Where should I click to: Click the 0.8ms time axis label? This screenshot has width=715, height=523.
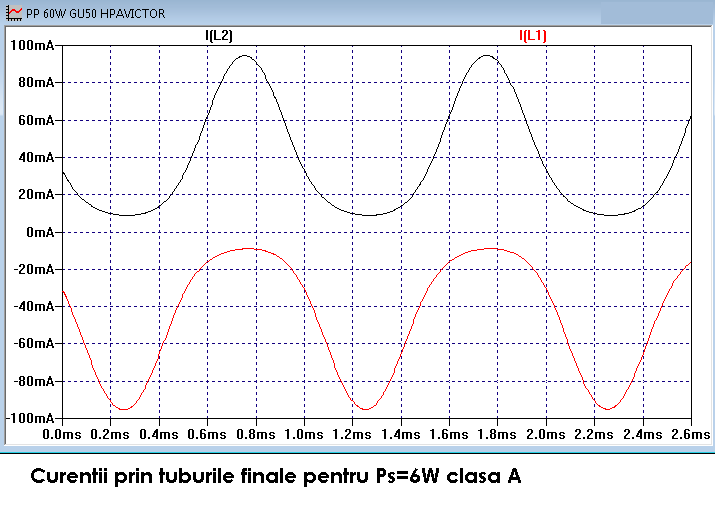256,435
